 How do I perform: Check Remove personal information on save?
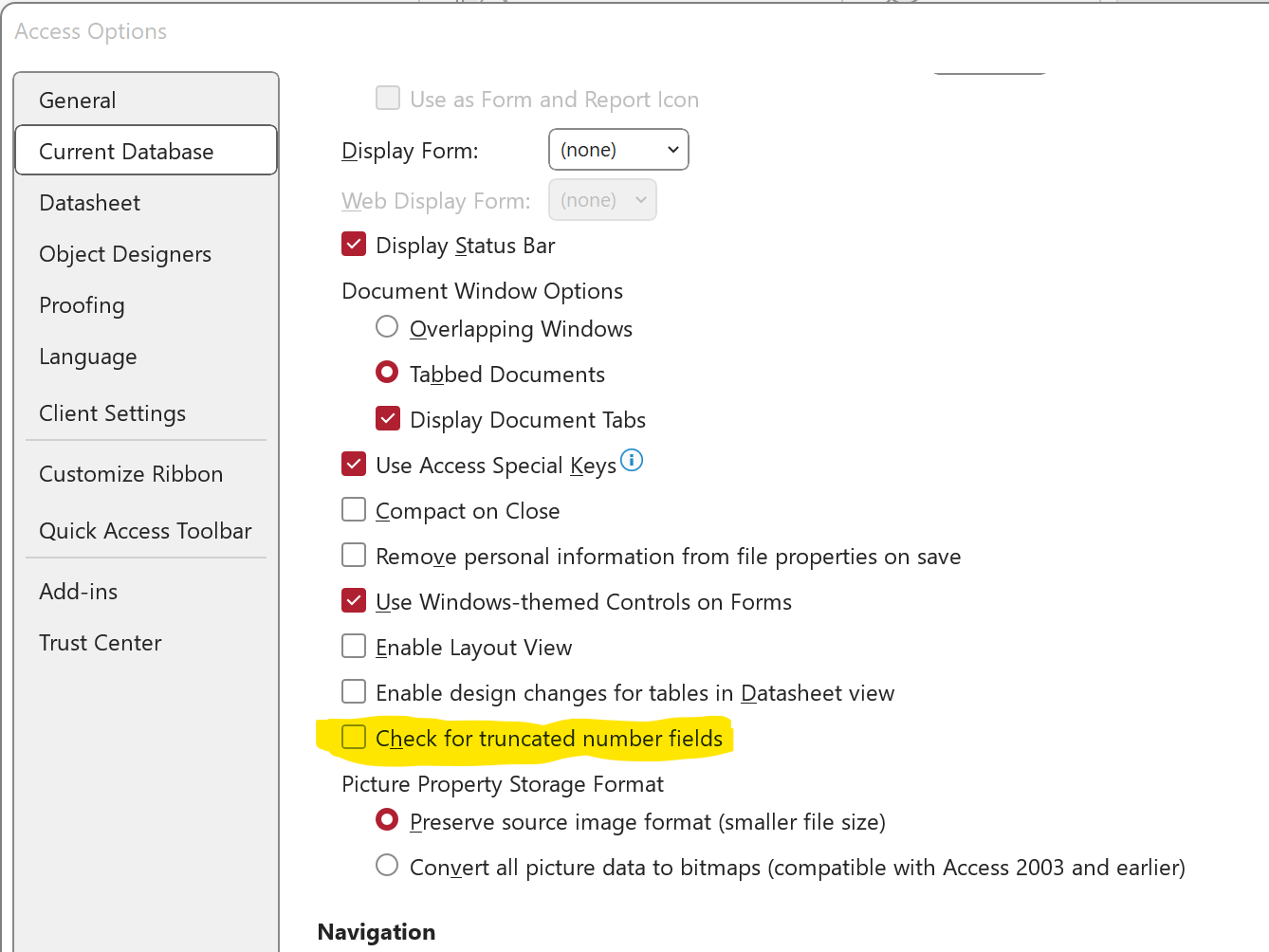point(354,556)
